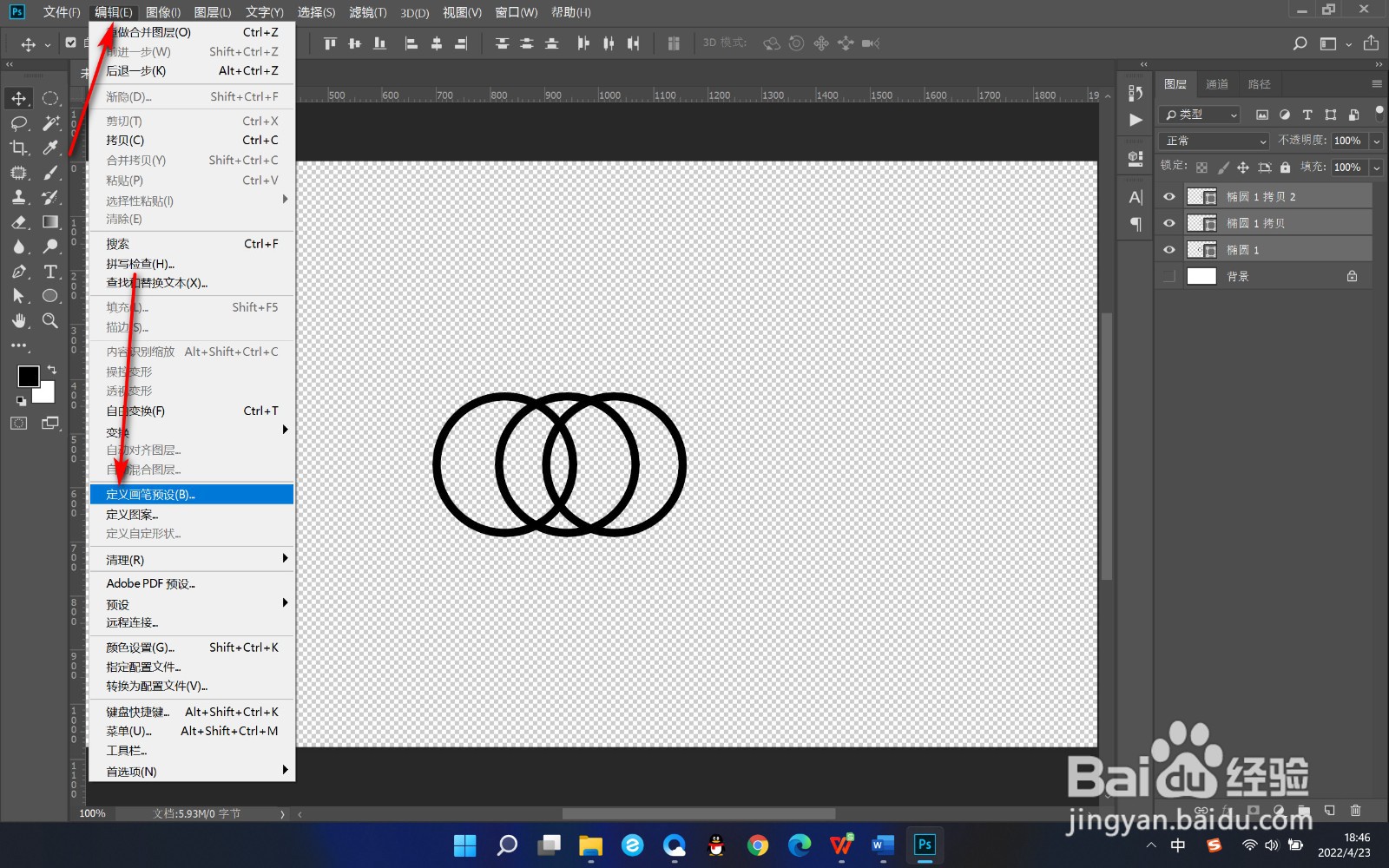The image size is (1389, 868).
Task: Open the blend mode 正常 dropdown
Action: click(1215, 141)
